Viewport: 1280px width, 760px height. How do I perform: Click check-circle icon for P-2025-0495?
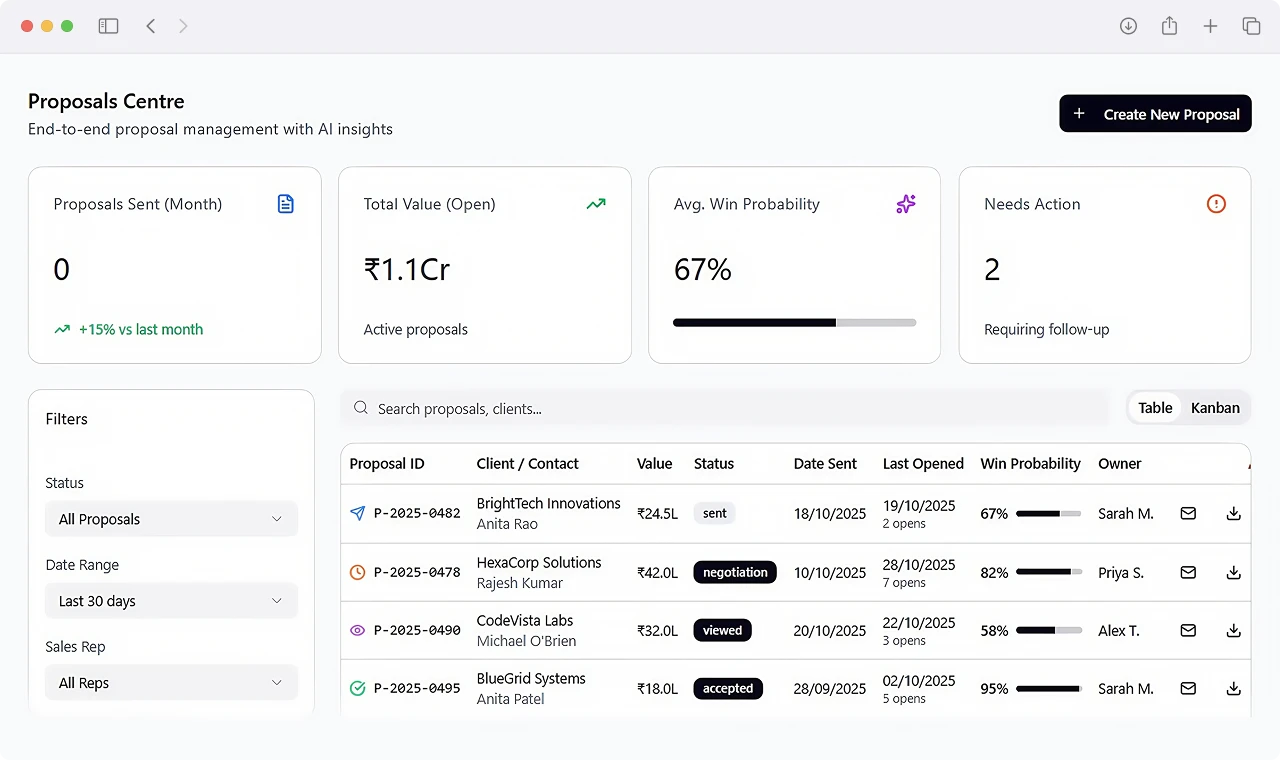click(x=358, y=688)
